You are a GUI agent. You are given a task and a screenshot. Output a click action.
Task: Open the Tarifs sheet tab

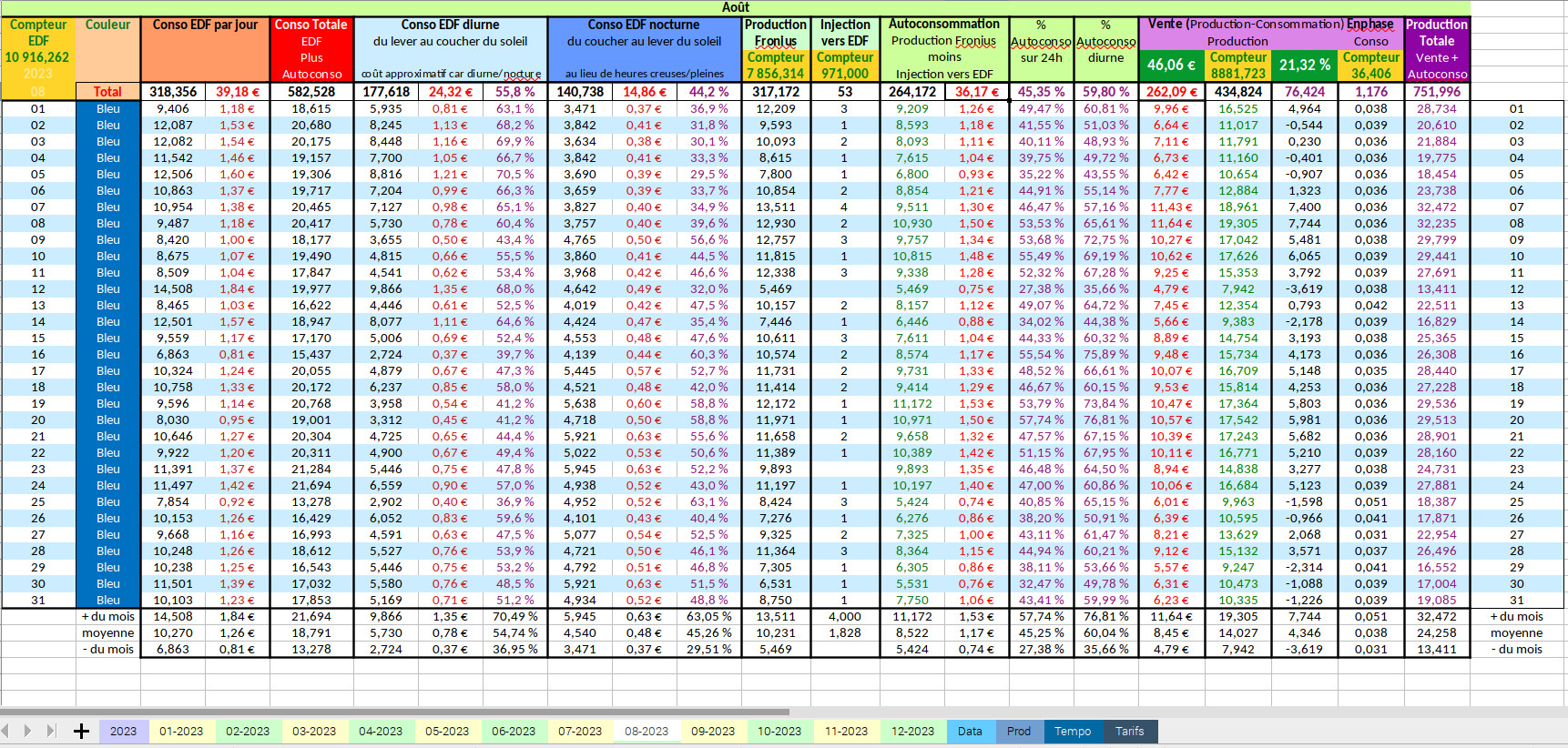(x=1130, y=731)
